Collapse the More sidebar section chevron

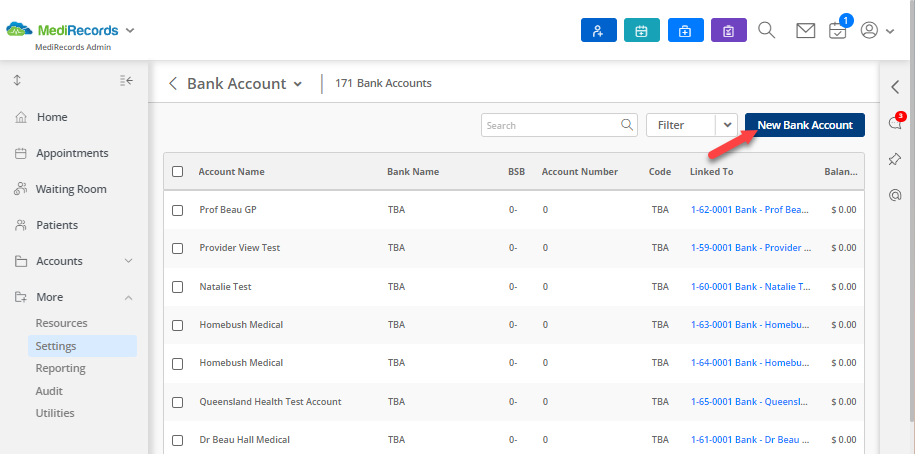pos(129,298)
